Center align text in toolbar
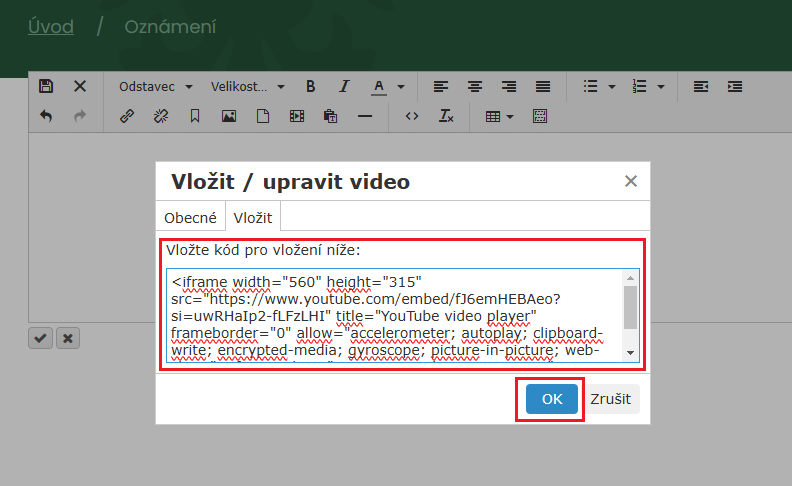Image resolution: width=792 pixels, height=486 pixels. [475, 87]
